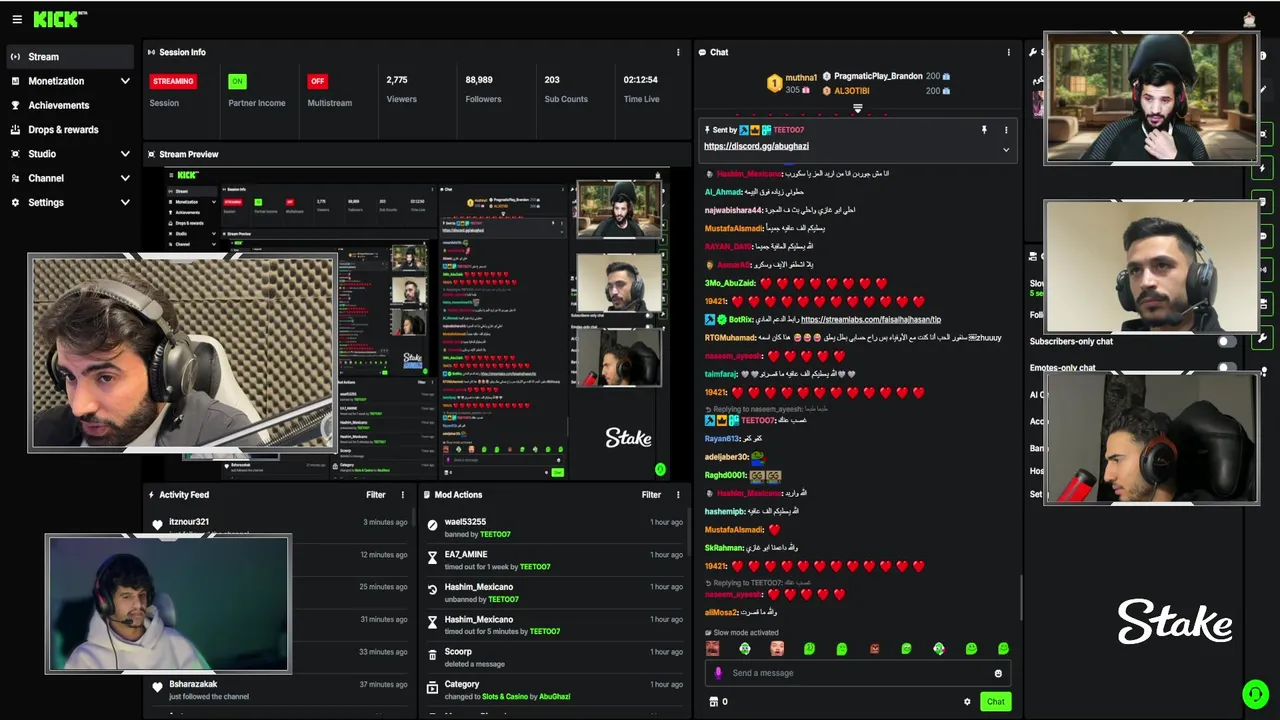Expand the Settings menu chevron

click(125, 202)
